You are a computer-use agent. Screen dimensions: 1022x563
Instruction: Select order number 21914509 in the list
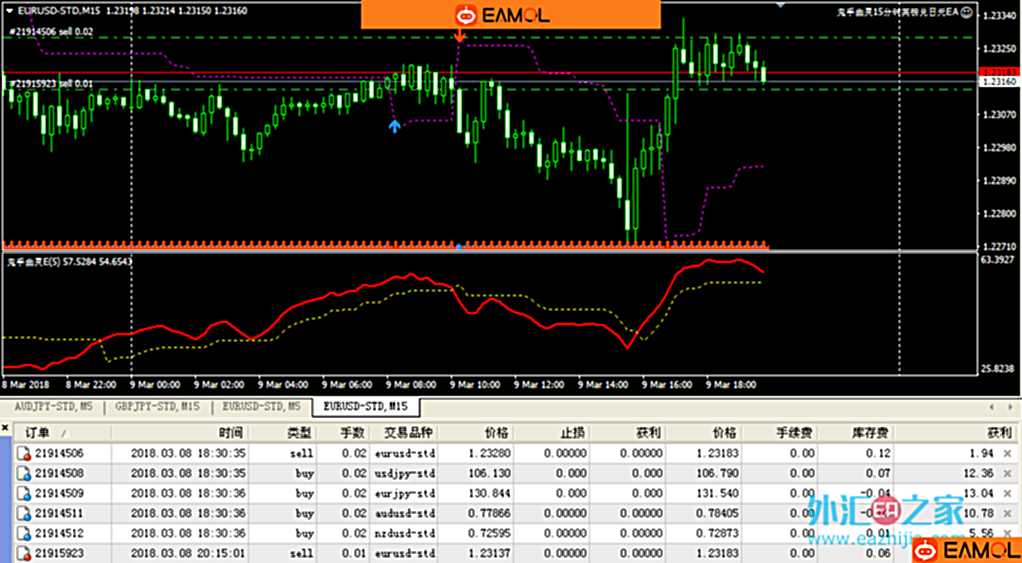59,494
